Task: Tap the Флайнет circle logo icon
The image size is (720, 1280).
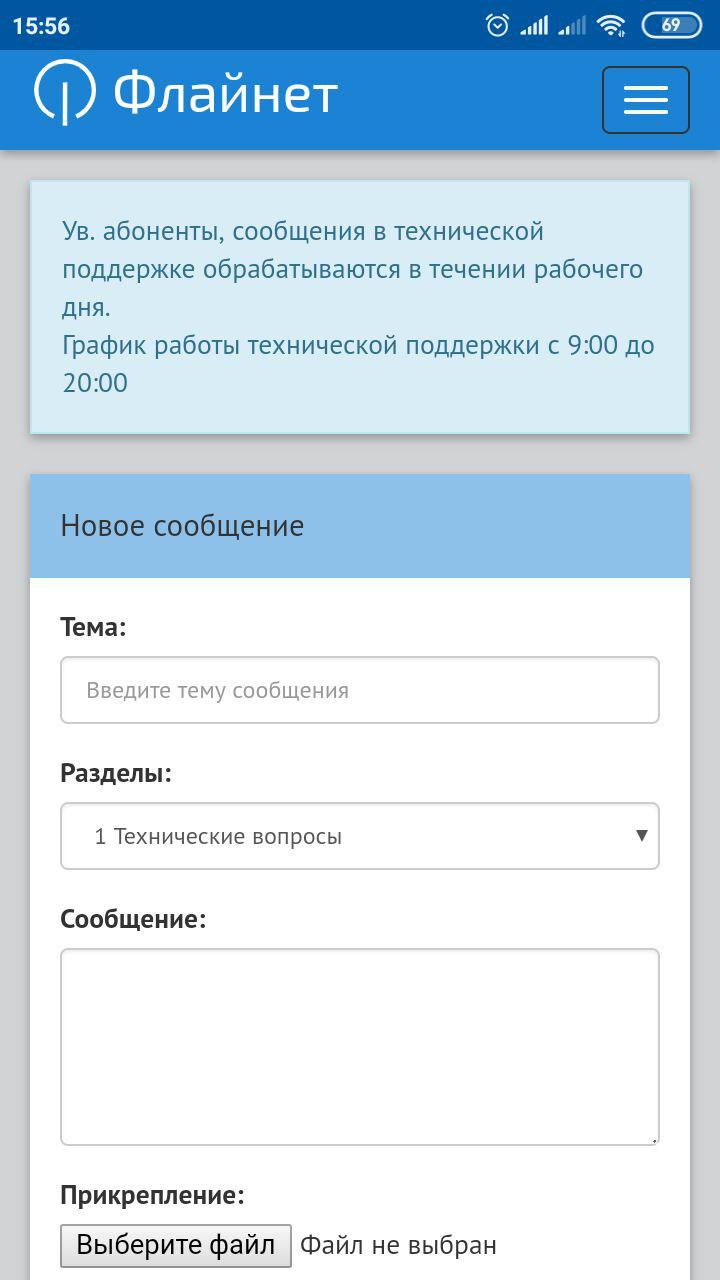Action: [65, 93]
